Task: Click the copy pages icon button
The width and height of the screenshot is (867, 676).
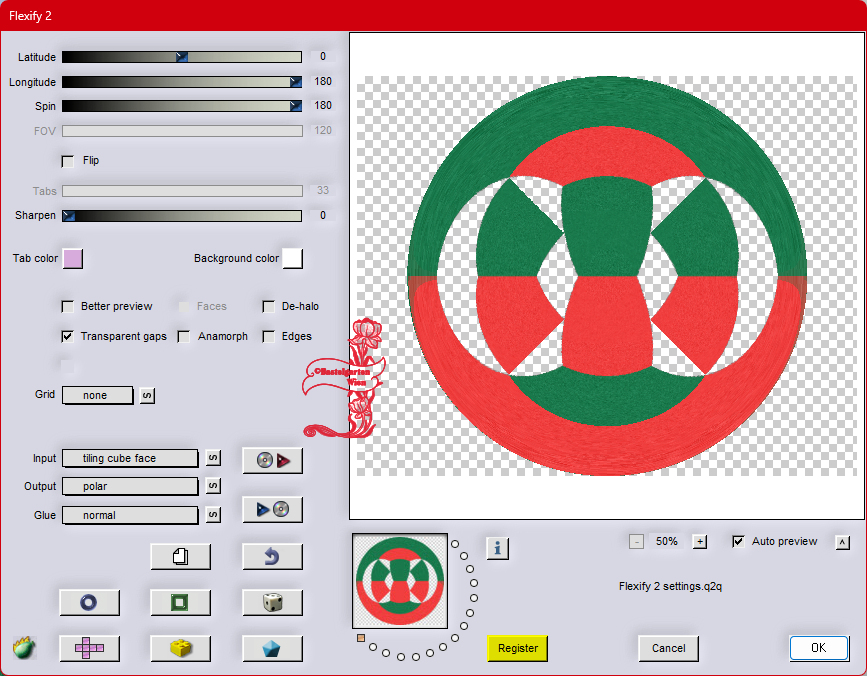Action: (180, 556)
